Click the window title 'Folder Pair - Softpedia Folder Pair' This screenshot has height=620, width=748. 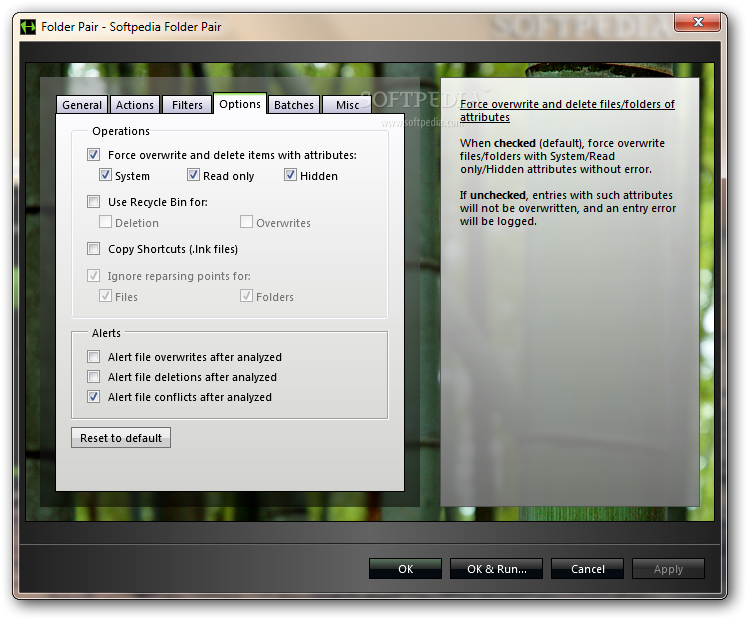tap(131, 27)
